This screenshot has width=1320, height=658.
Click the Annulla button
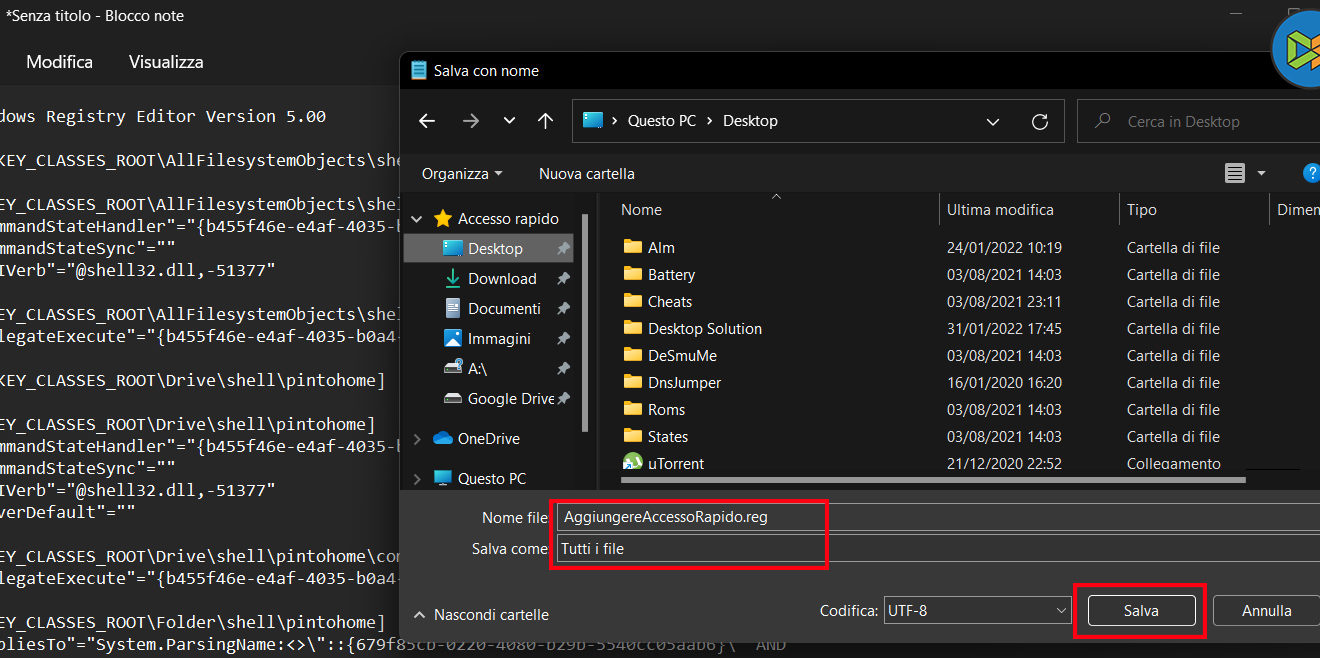1266,610
